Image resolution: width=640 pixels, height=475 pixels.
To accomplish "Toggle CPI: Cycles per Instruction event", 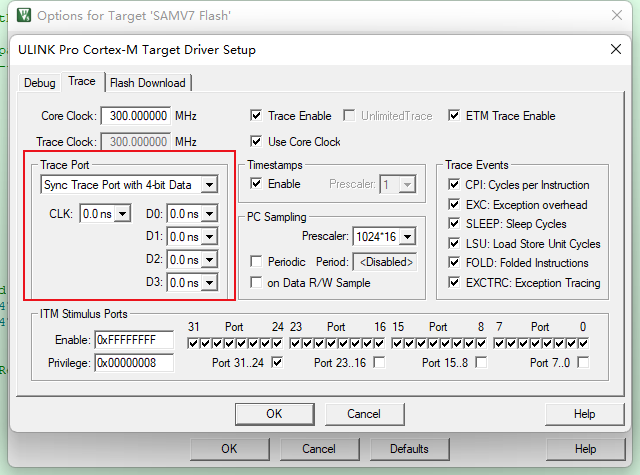I will pyautogui.click(x=454, y=185).
